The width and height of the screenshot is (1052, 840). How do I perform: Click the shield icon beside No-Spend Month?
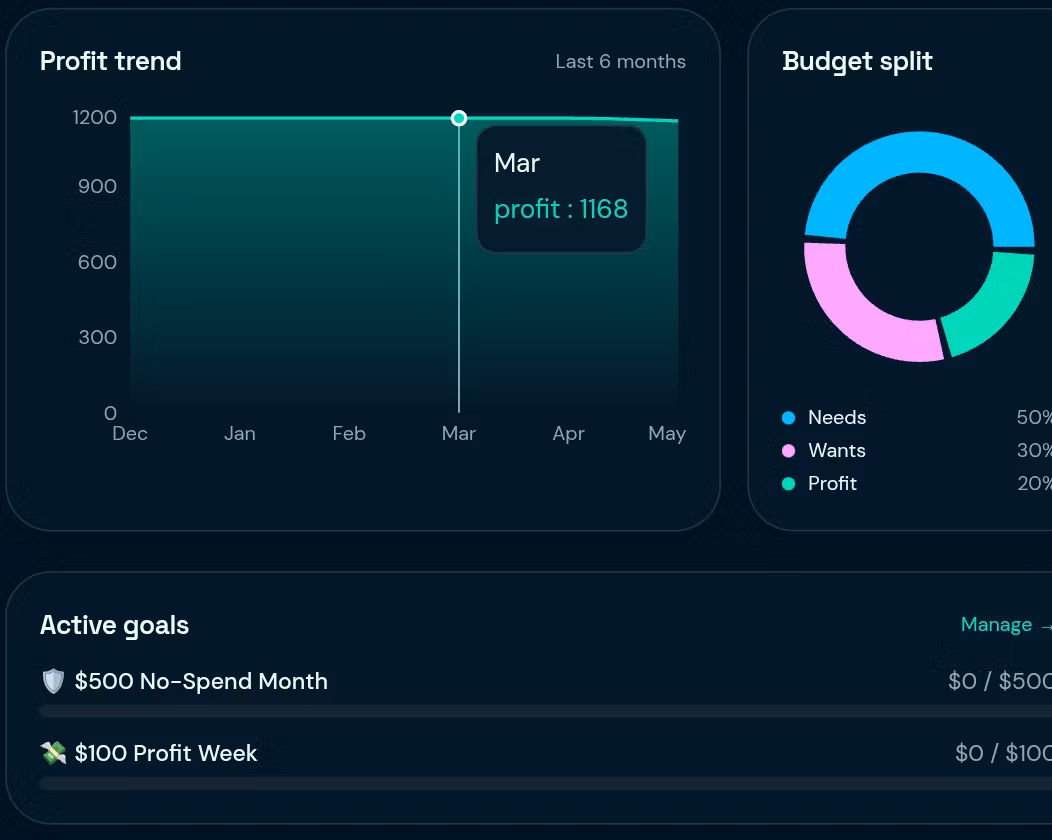(53, 681)
